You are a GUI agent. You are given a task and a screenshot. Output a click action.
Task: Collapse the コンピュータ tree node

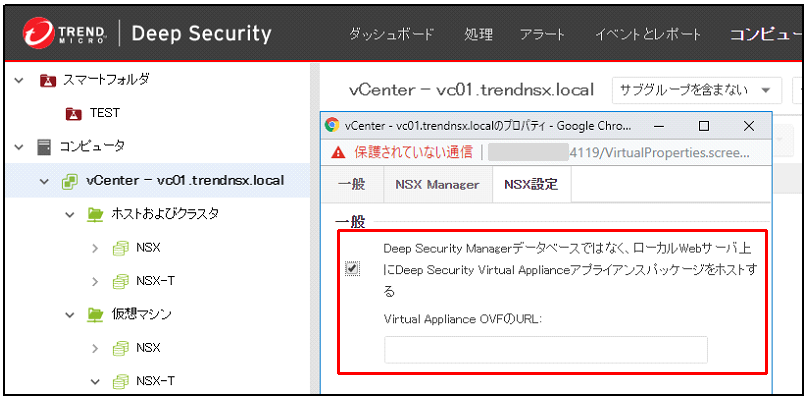tap(19, 147)
